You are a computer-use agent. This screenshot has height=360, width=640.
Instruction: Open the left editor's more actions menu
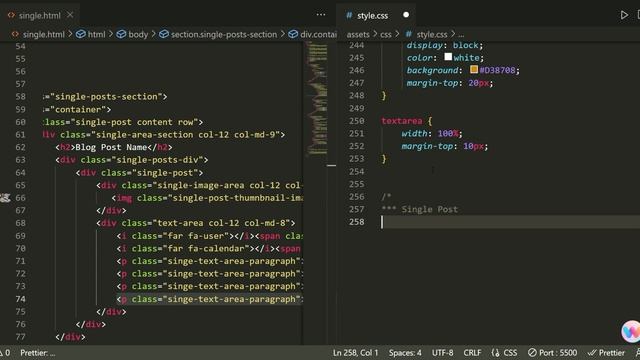321,15
